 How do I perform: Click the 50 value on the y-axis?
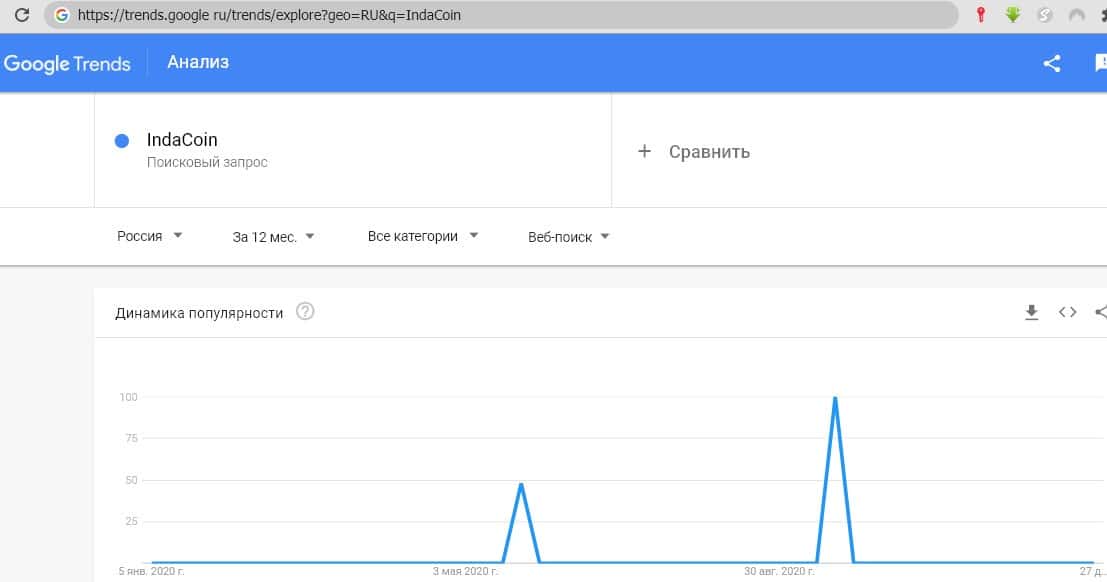pos(131,480)
